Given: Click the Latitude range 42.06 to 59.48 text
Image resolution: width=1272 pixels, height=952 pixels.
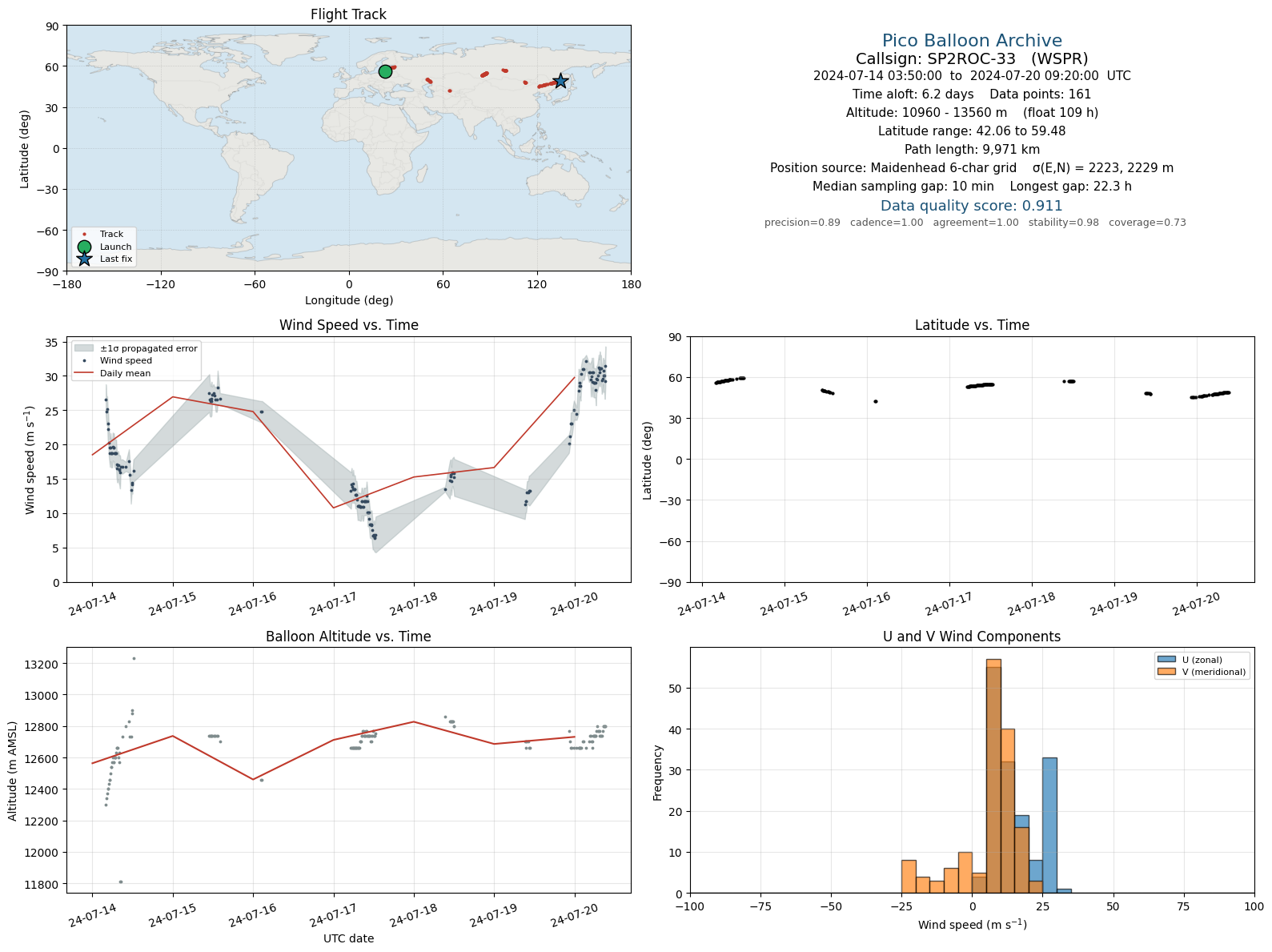Looking at the screenshot, I should point(972,131).
